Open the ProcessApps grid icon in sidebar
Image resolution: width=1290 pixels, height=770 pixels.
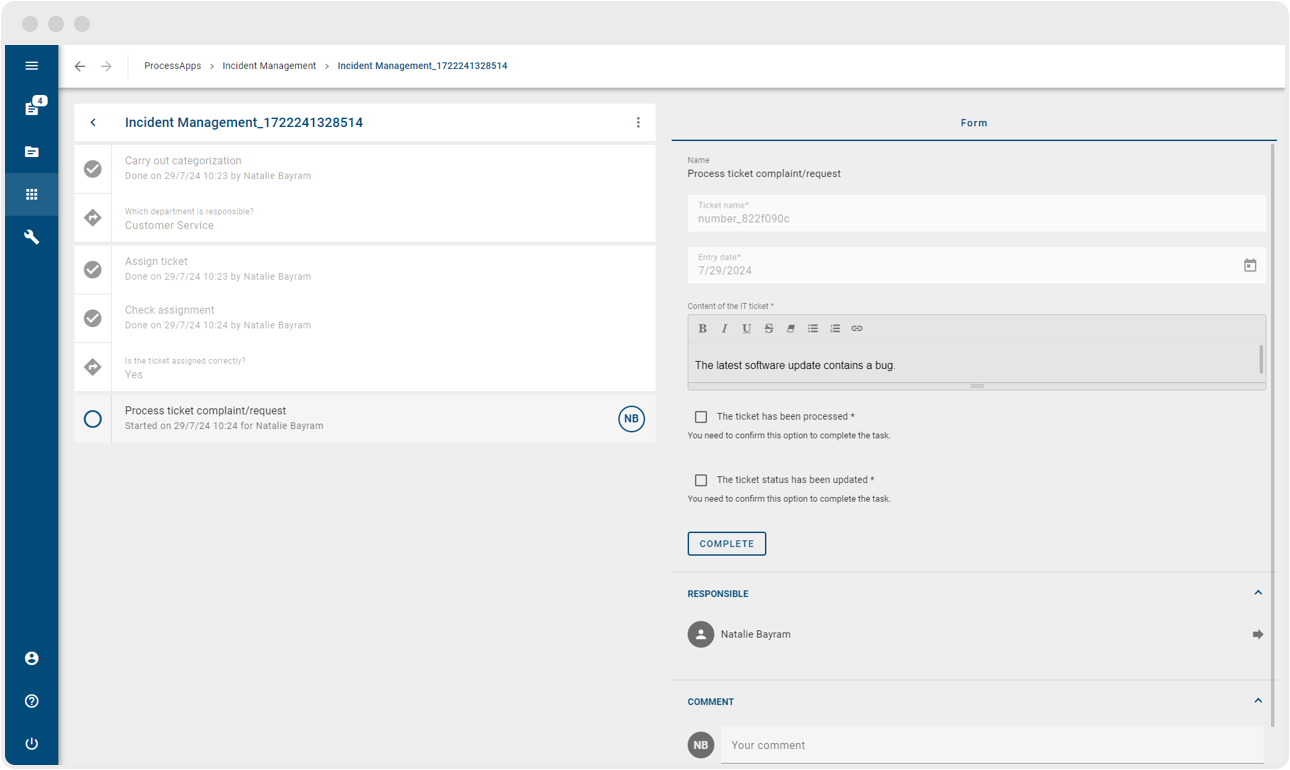coord(32,195)
